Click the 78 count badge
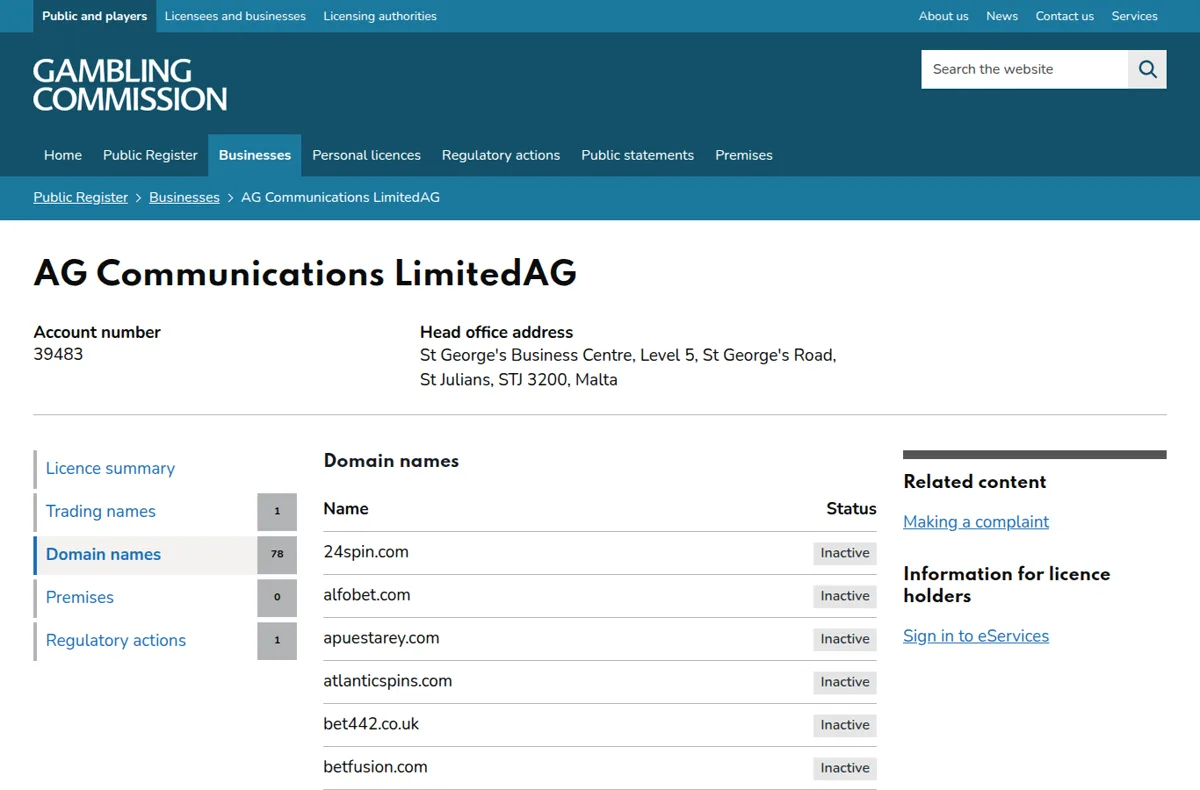The height and width of the screenshot is (790, 1200). click(277, 554)
